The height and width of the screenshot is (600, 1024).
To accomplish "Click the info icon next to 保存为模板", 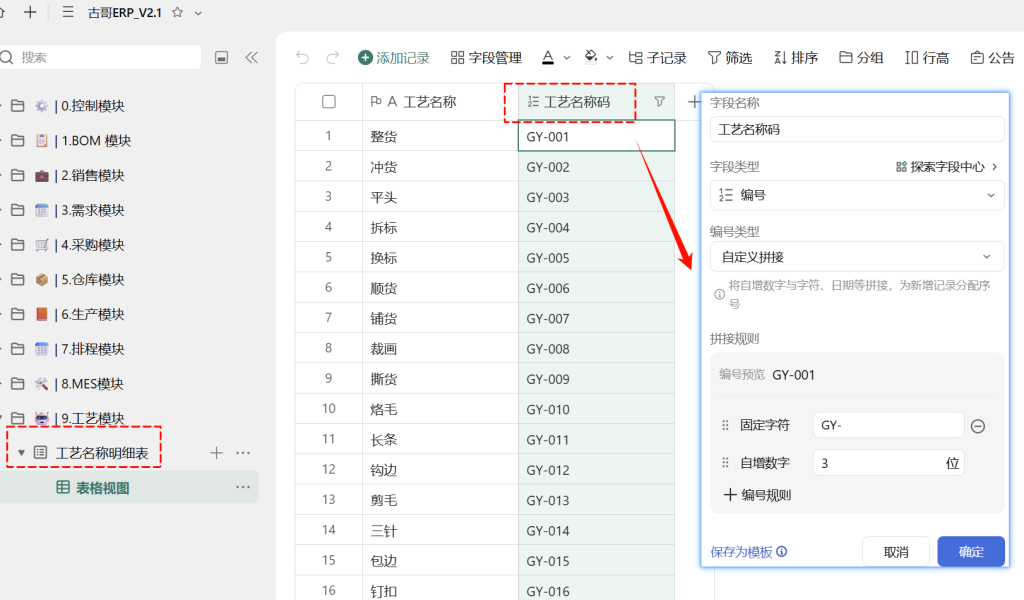I will coord(782,552).
